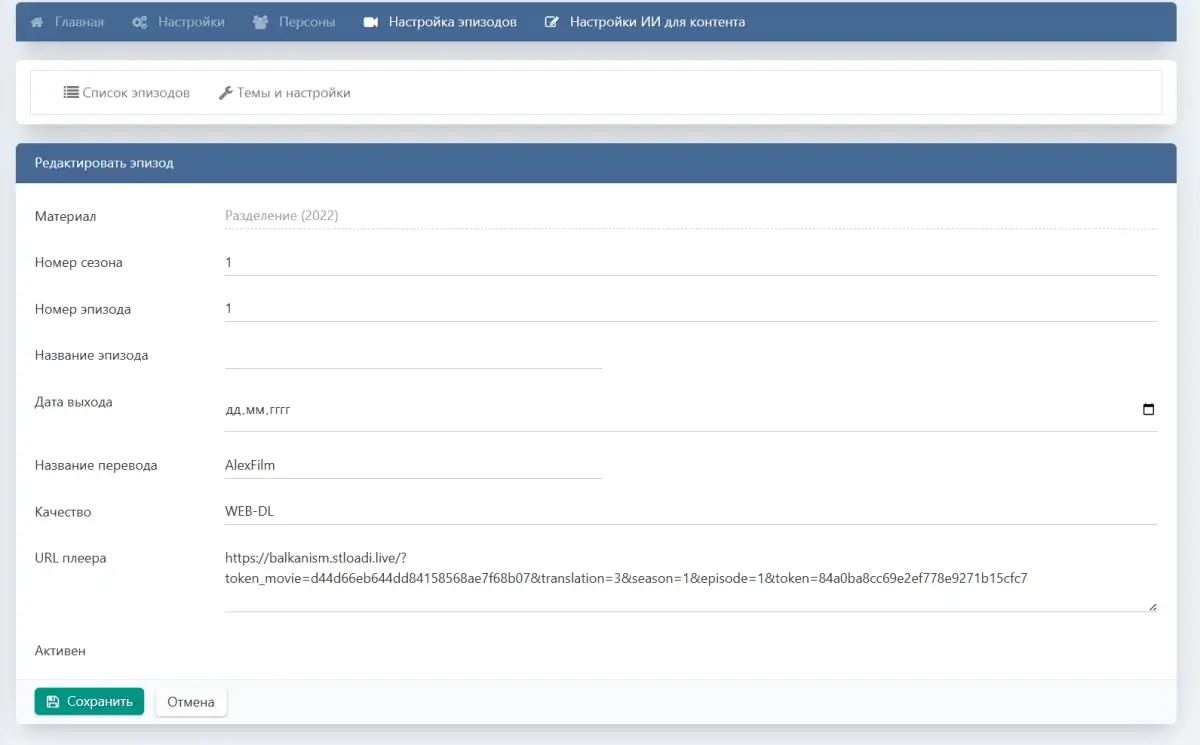Click the Материал field showing Разделение (2022)
Viewport: 1200px width, 745px height.
click(690, 216)
